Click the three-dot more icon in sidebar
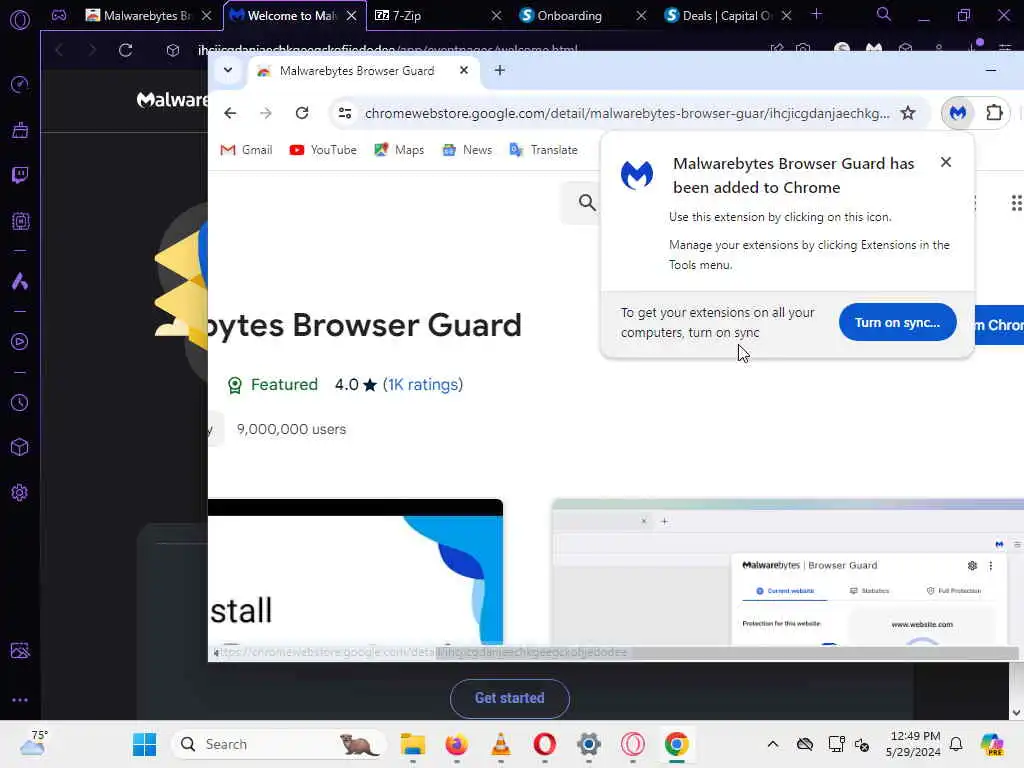 20,699
